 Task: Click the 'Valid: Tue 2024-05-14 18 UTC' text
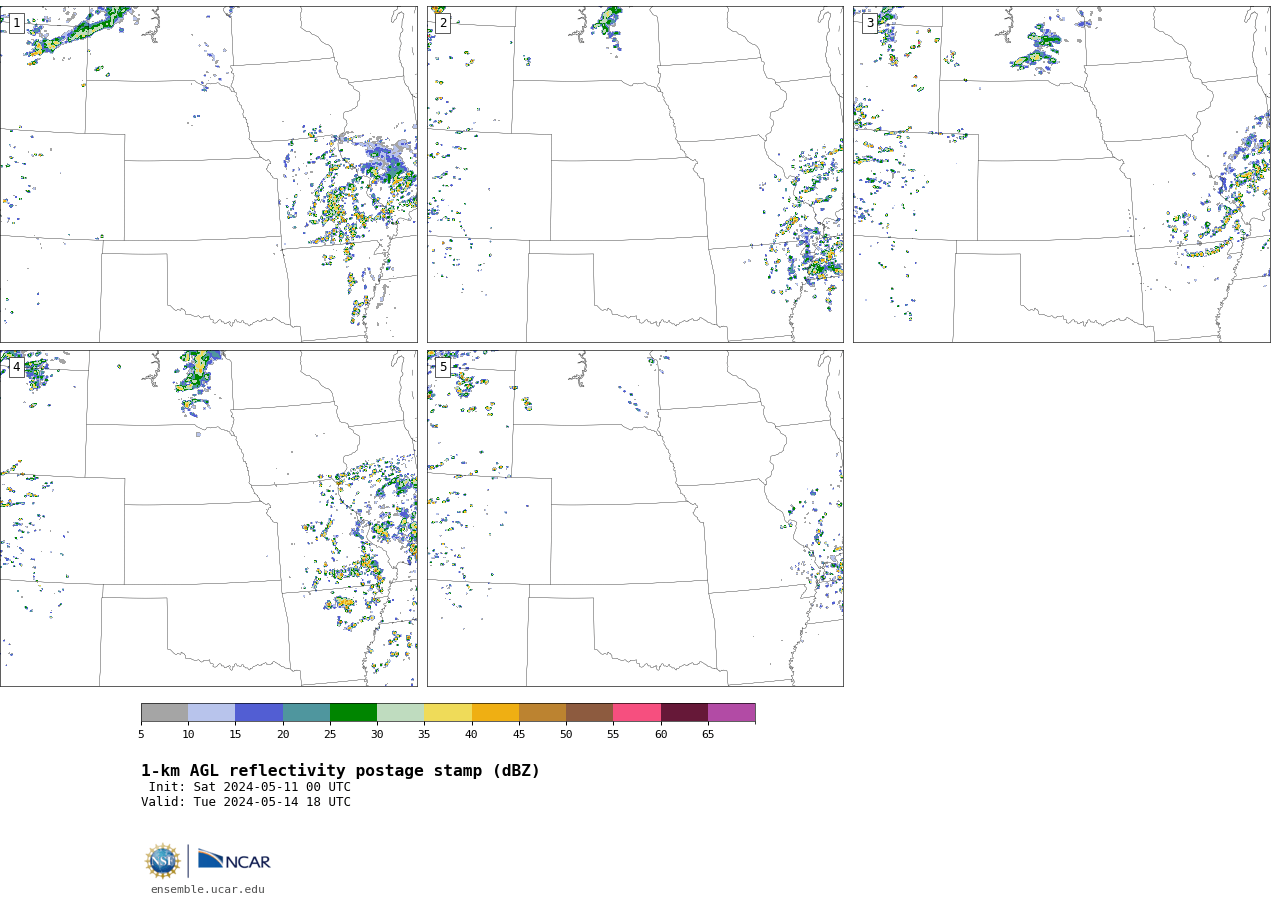[246, 802]
